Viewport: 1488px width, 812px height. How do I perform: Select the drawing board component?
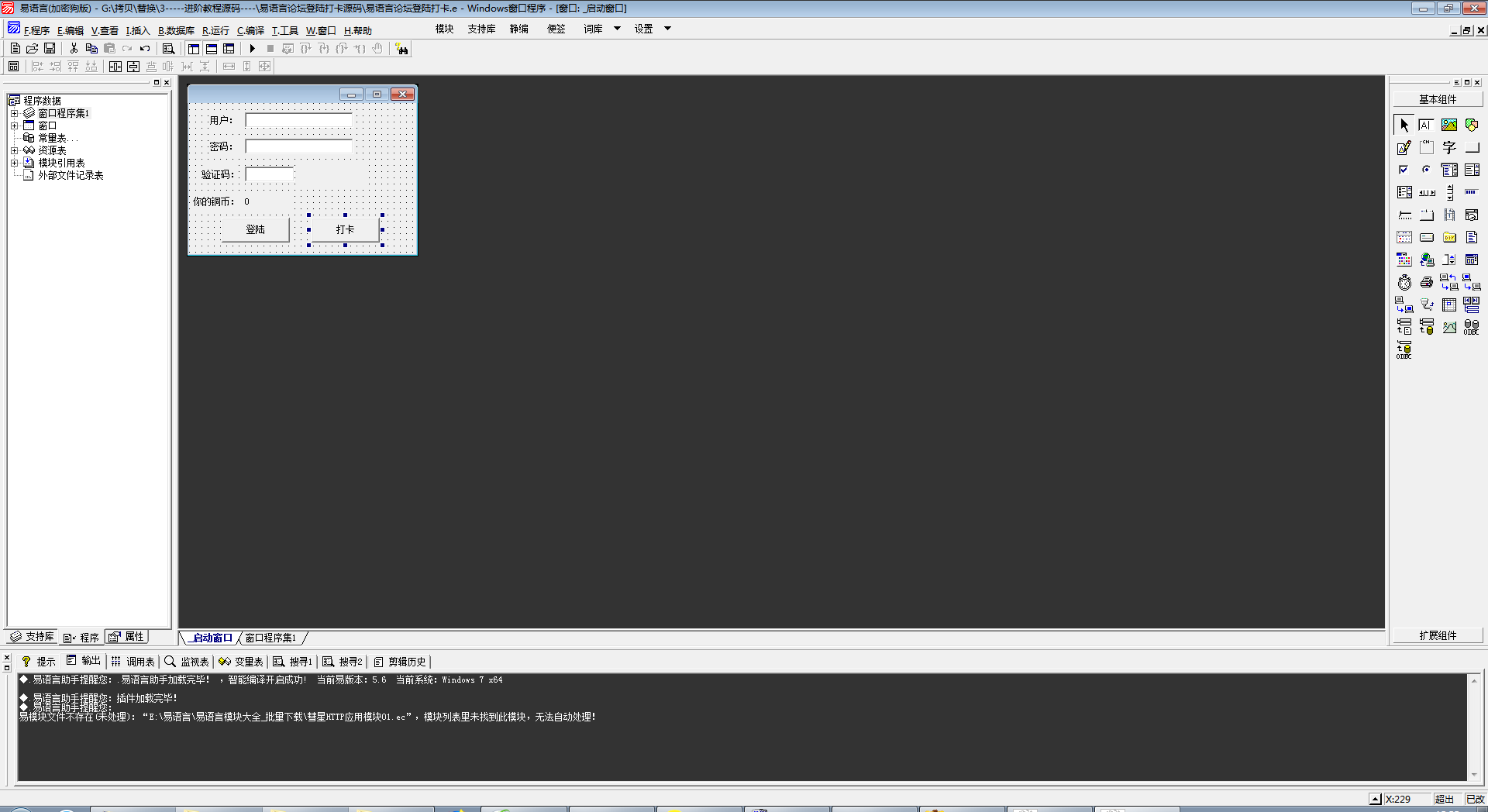tap(1404, 147)
